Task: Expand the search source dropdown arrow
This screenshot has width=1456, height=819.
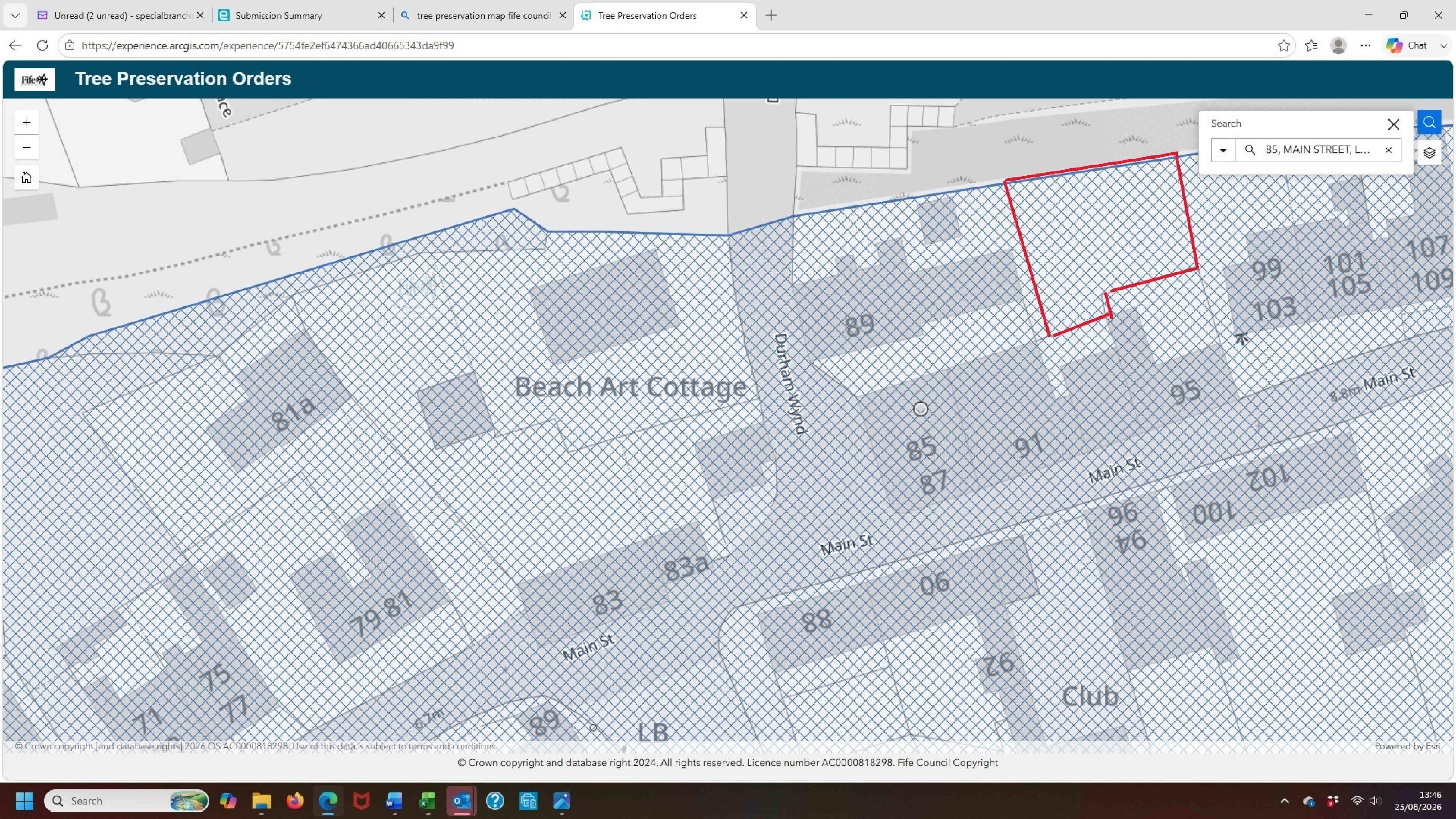Action: pyautogui.click(x=1222, y=150)
